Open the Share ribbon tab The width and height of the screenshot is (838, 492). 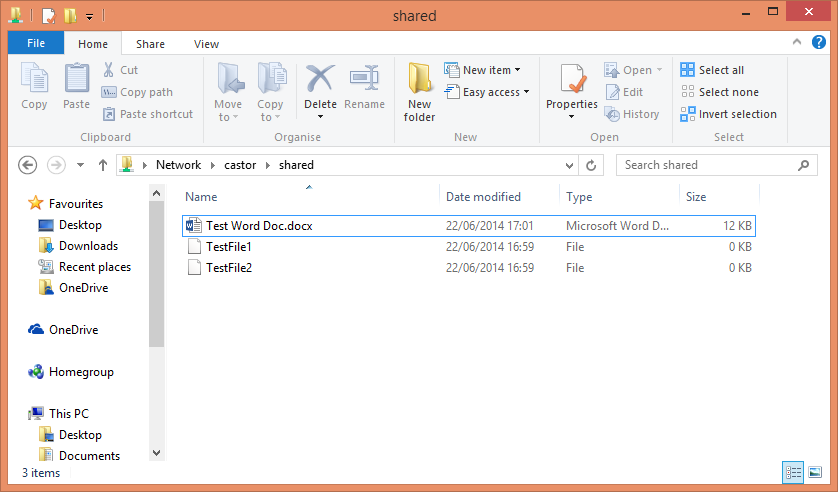coord(150,44)
